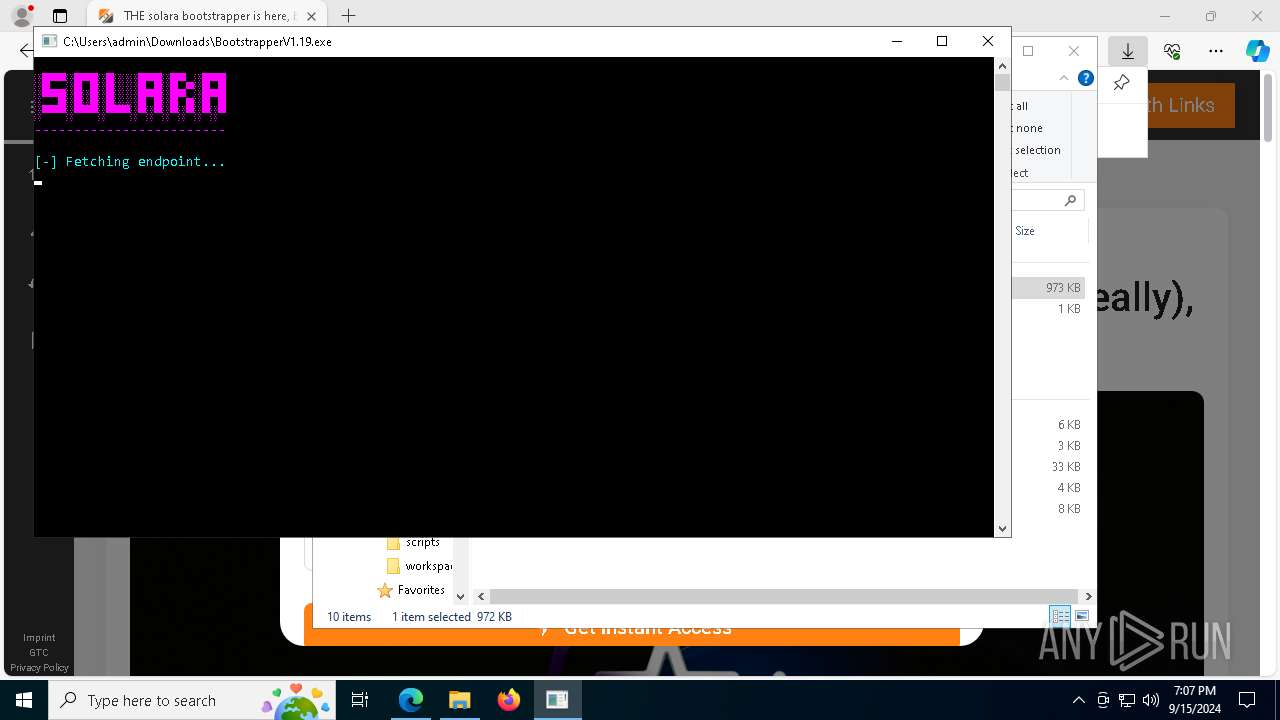Click the File Explorer help question mark
Screen dimensions: 1280x720
1086,78
